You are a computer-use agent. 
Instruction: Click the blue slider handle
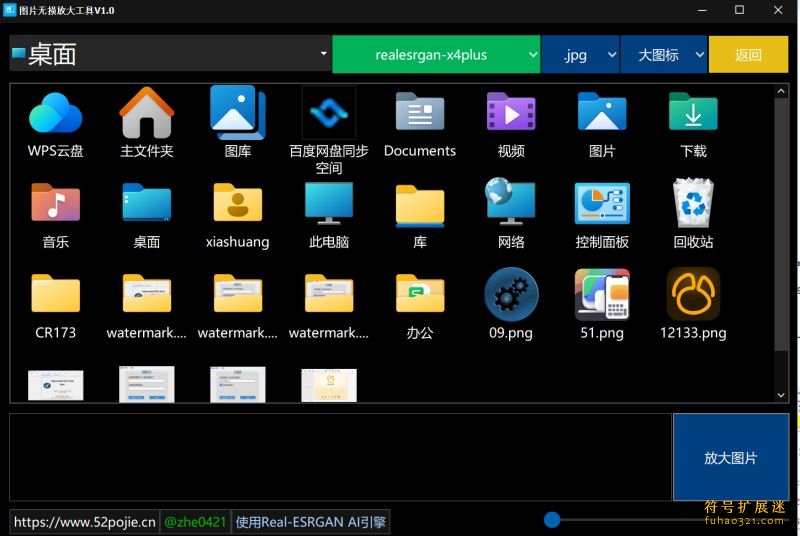coord(552,520)
